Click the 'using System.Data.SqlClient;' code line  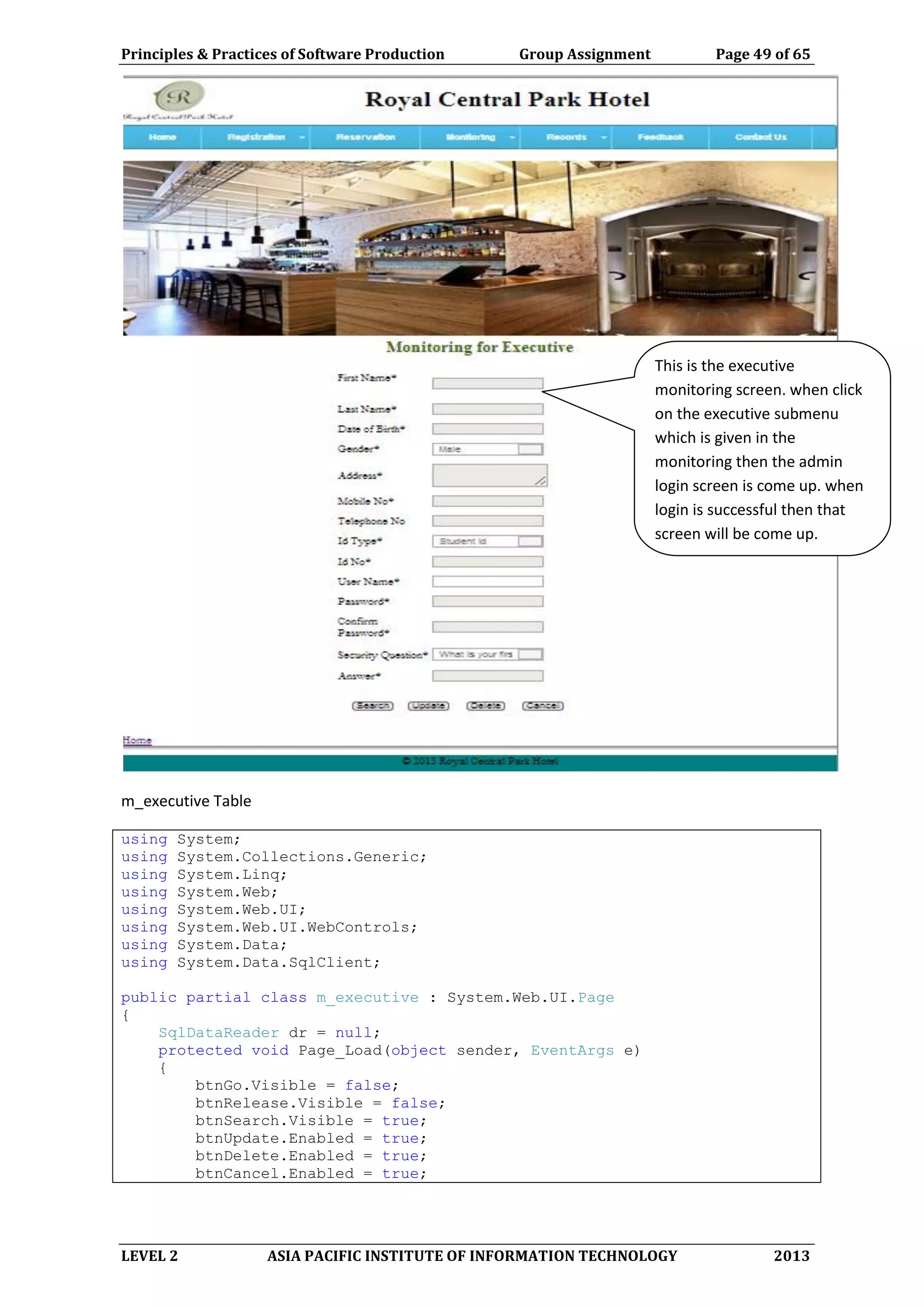pyautogui.click(x=250, y=963)
